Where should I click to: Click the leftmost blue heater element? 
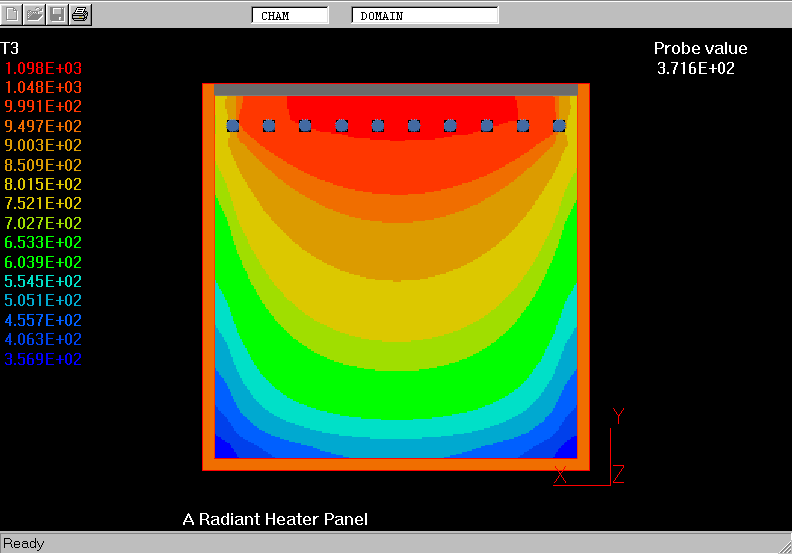pos(233,125)
